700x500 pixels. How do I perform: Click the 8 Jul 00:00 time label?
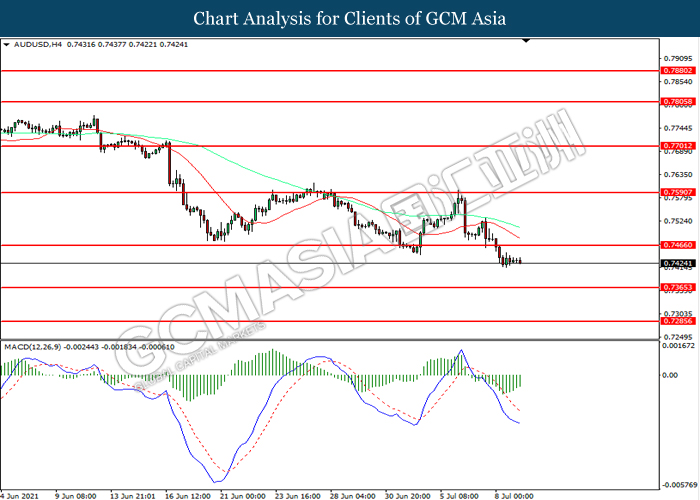pos(514,496)
